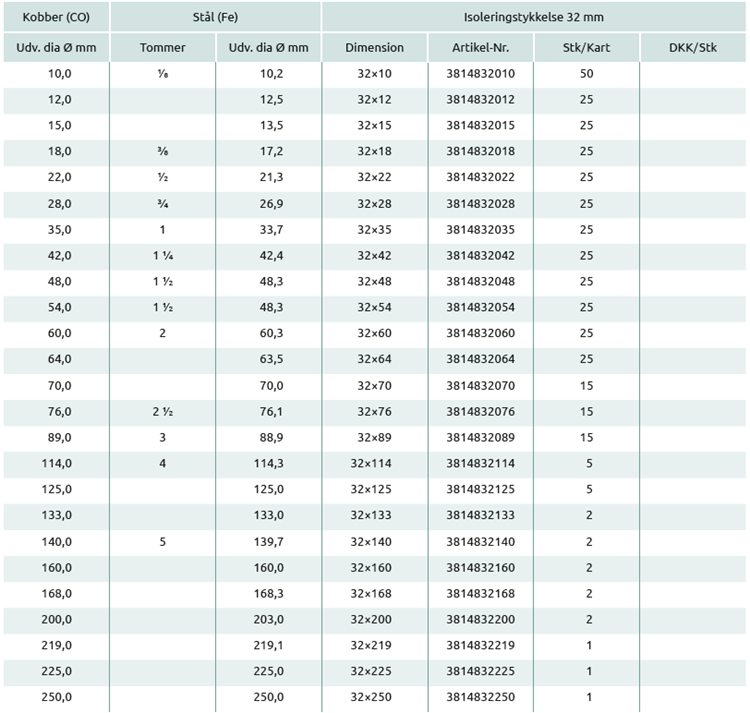
Task: Select the steel diameter value 26,9
Action: coord(271,204)
